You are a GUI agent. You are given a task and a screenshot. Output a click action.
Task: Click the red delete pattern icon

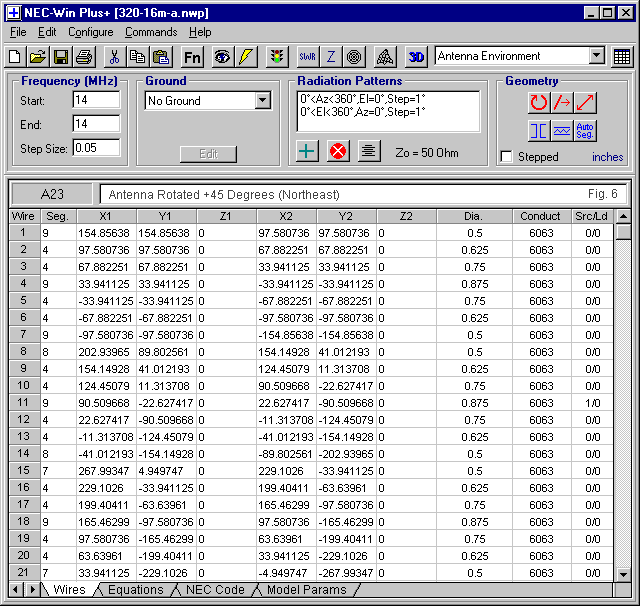point(338,151)
